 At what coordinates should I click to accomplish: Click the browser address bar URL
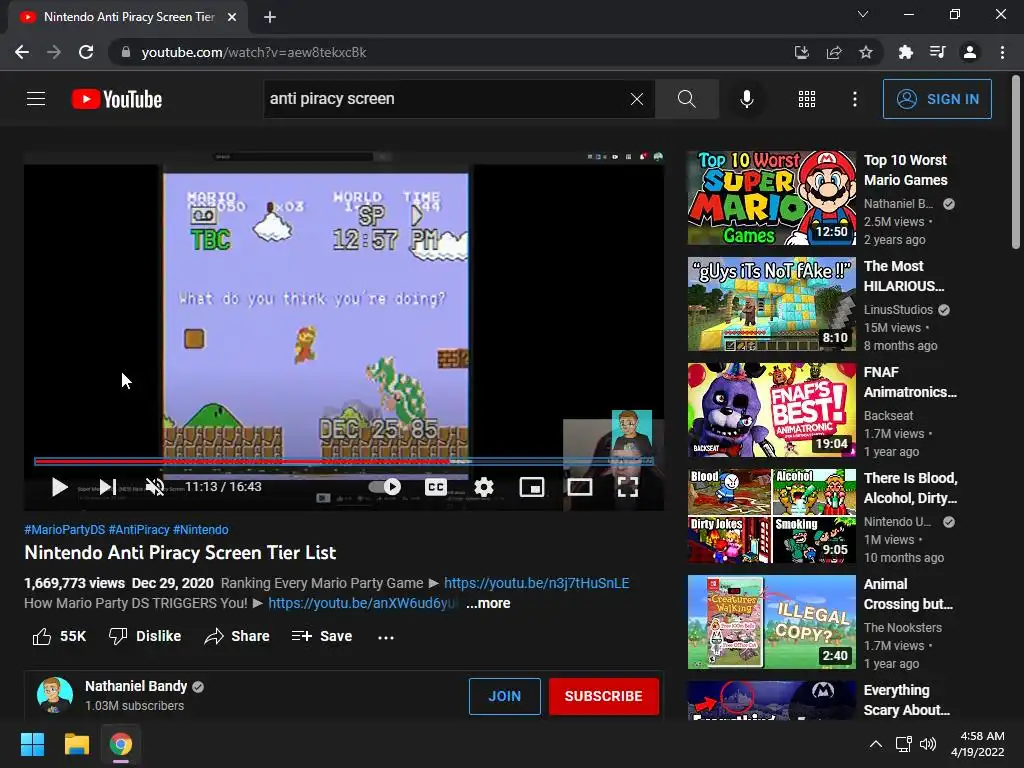(253, 52)
